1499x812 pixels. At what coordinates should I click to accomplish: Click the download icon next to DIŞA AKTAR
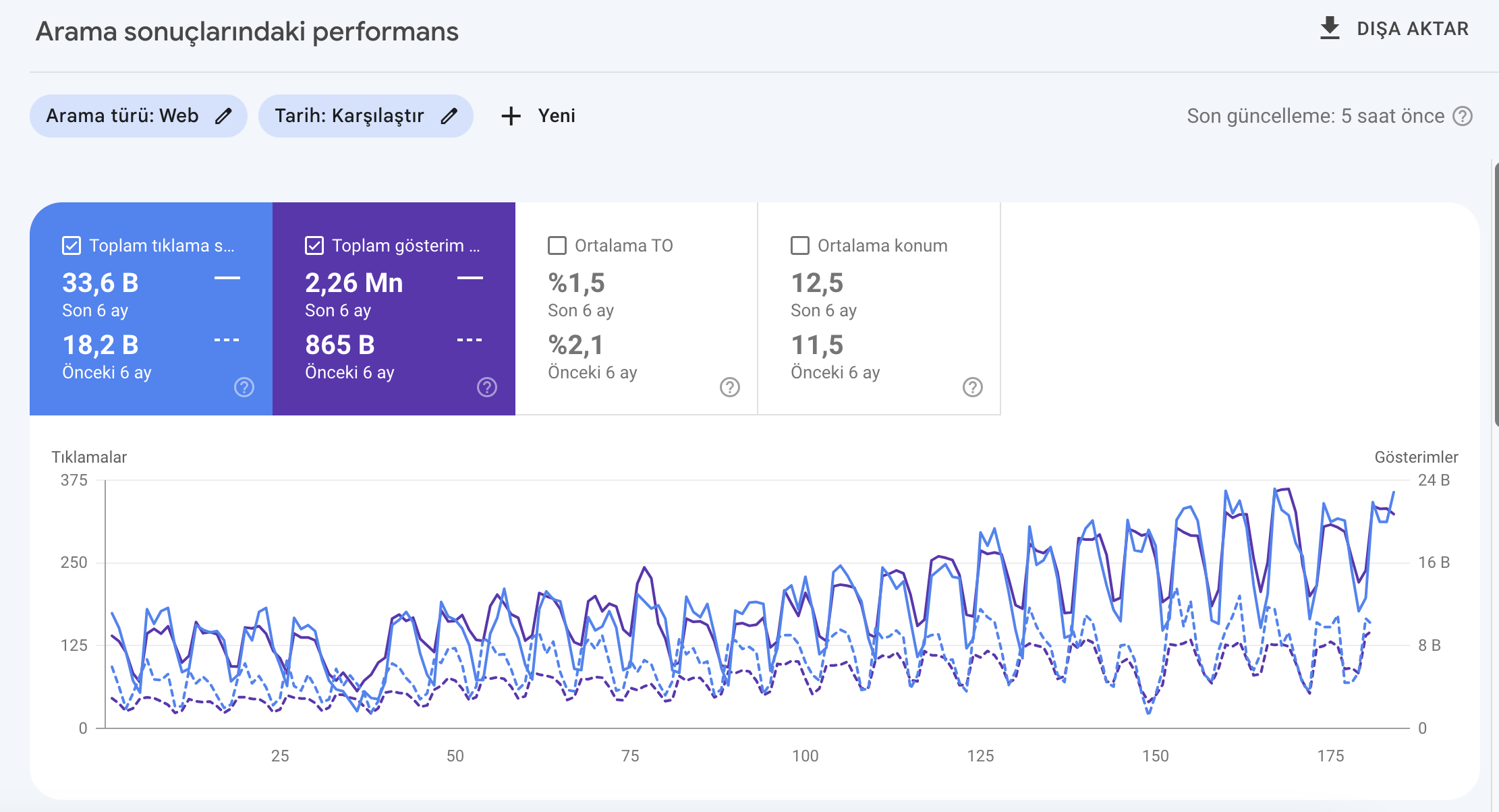click(x=1329, y=28)
